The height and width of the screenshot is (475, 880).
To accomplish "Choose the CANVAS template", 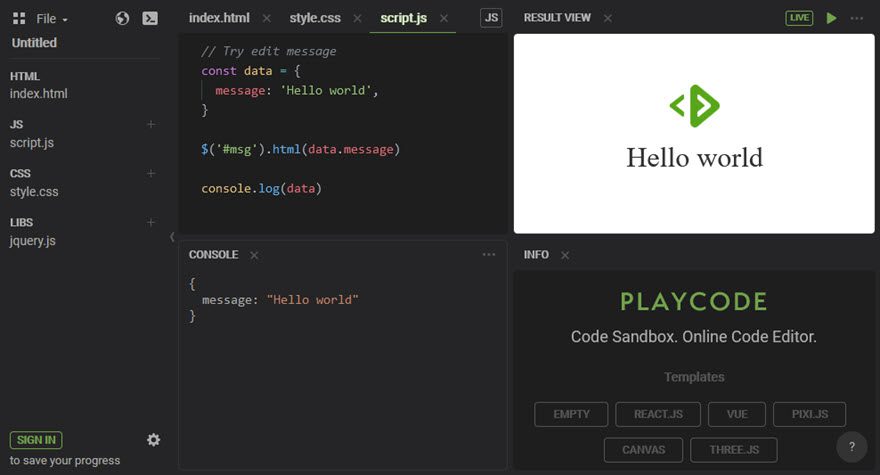I will (643, 450).
